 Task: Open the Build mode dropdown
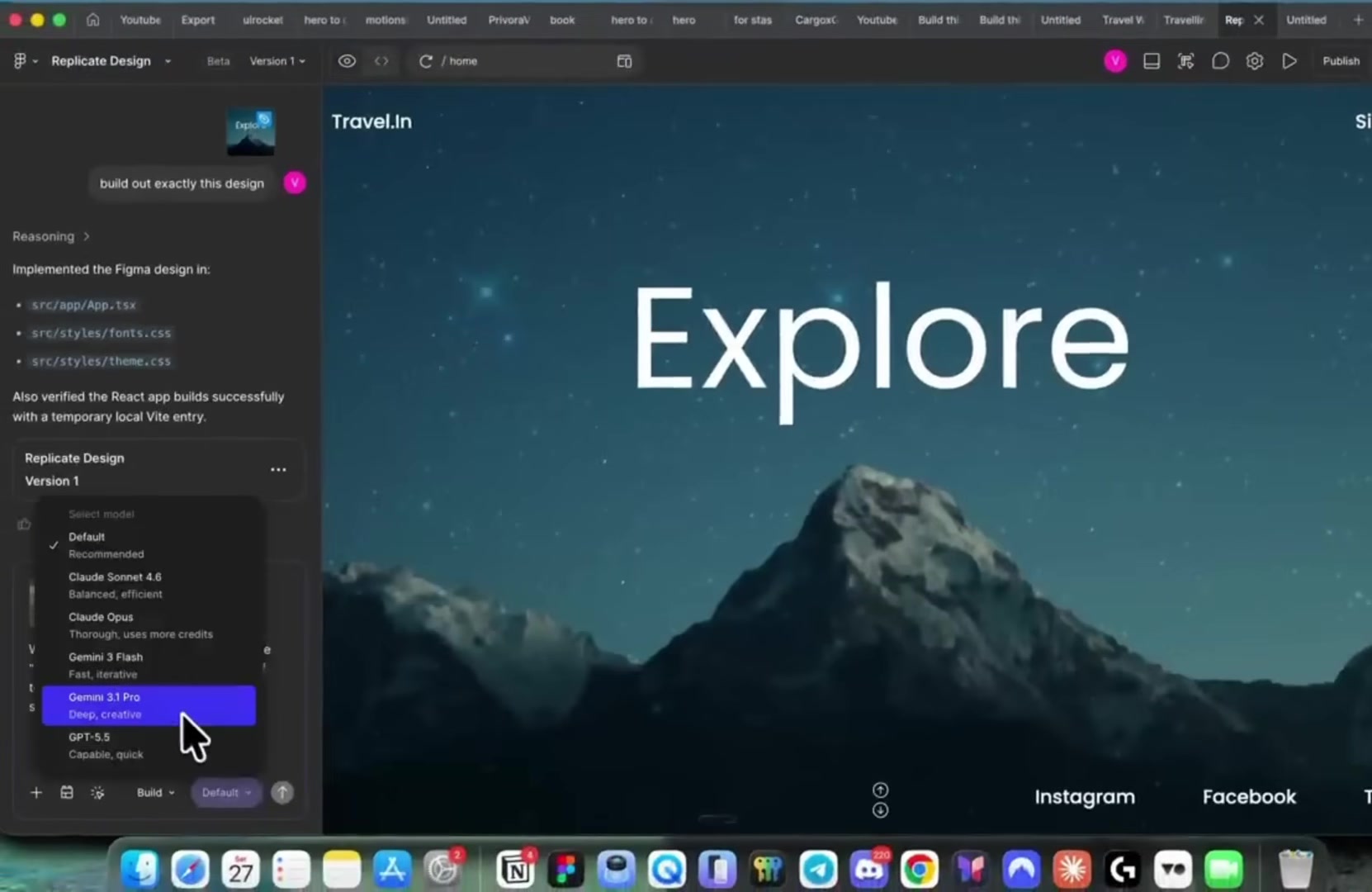[x=155, y=793]
